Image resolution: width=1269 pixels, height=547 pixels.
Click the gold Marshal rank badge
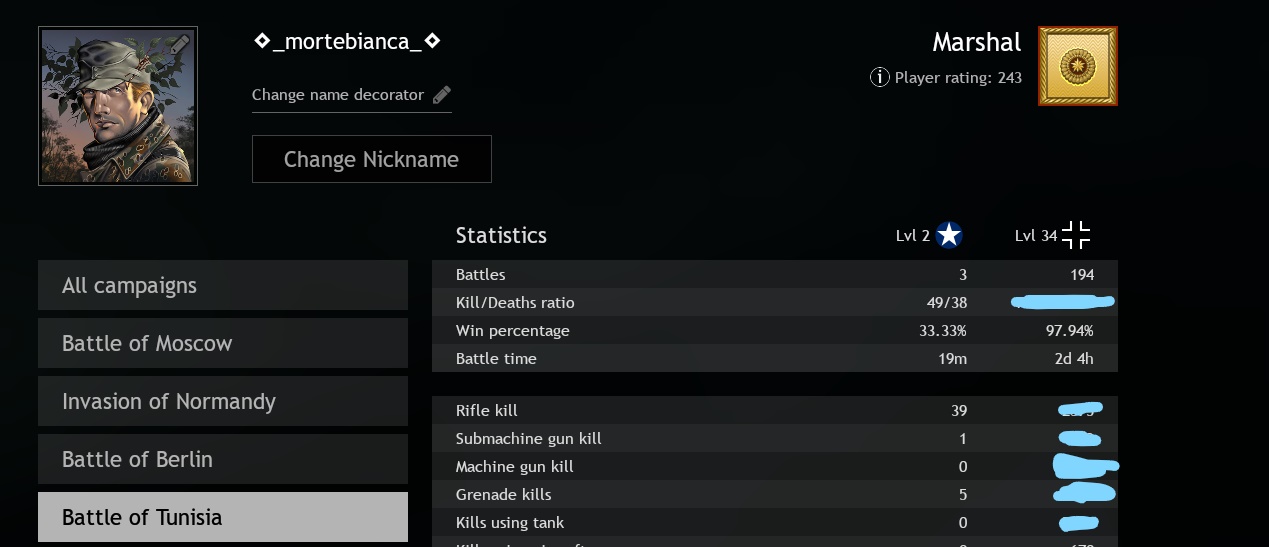click(x=1077, y=66)
